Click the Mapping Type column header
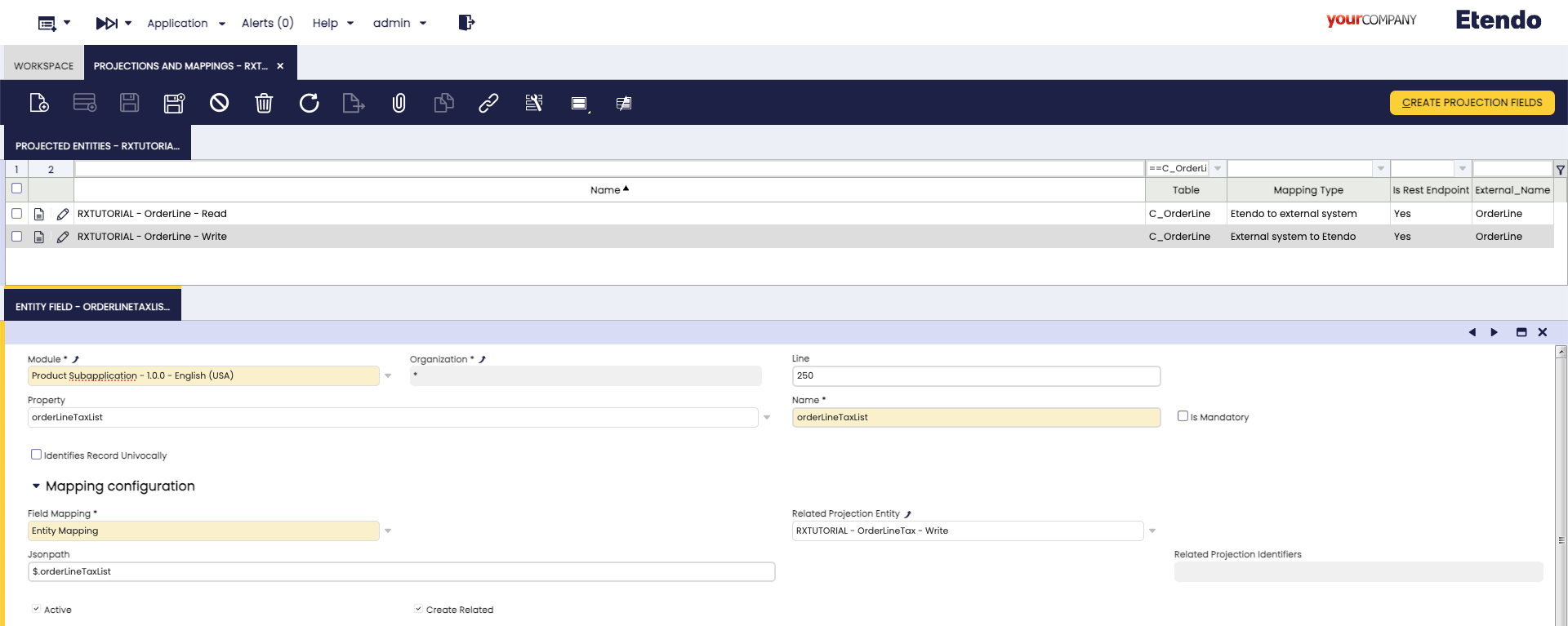The height and width of the screenshot is (626, 1568). [x=1308, y=190]
